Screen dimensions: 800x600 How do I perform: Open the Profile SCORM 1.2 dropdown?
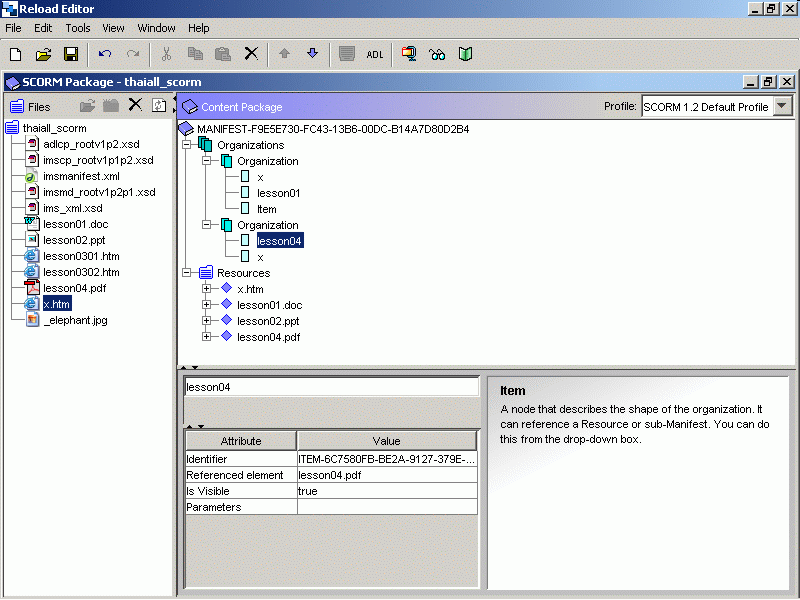(783, 107)
